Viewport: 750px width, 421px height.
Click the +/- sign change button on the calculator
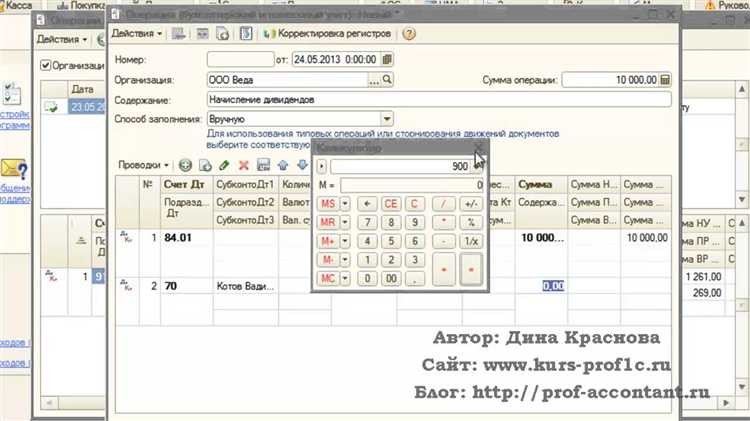pyautogui.click(x=471, y=204)
